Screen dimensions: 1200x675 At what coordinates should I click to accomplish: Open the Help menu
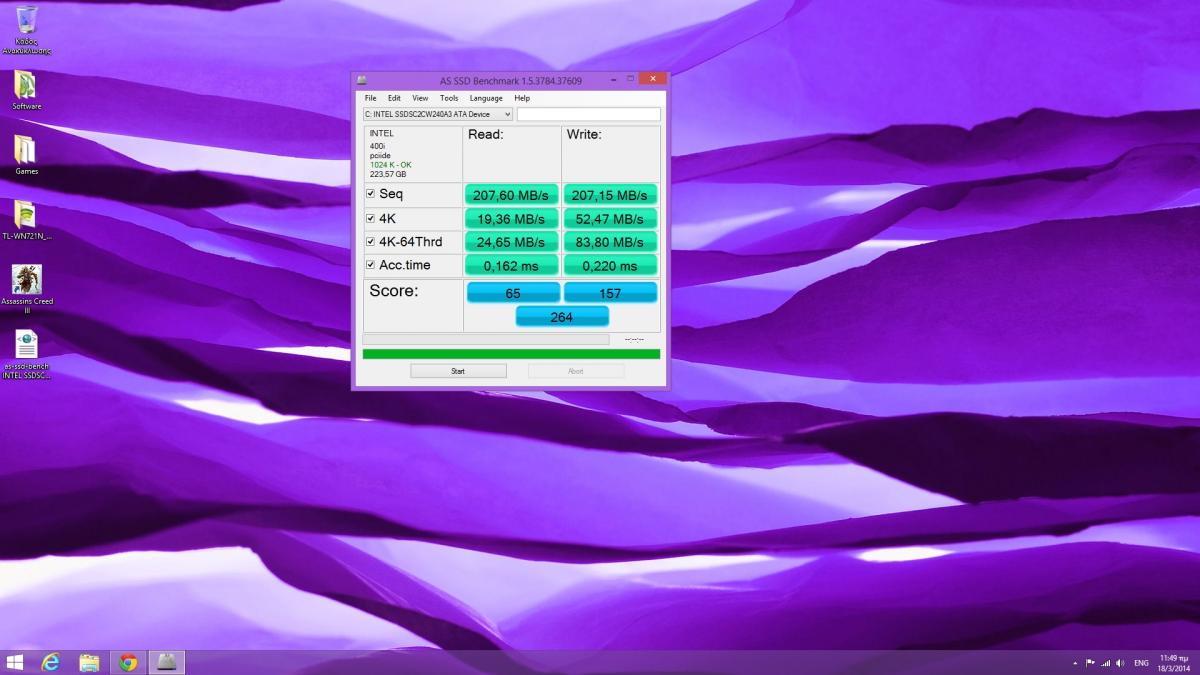[x=522, y=98]
